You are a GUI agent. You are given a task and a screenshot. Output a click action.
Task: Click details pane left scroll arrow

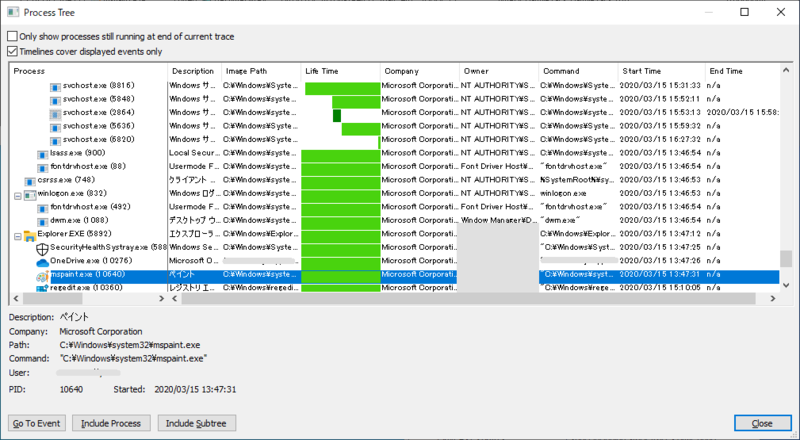coord(174,298)
